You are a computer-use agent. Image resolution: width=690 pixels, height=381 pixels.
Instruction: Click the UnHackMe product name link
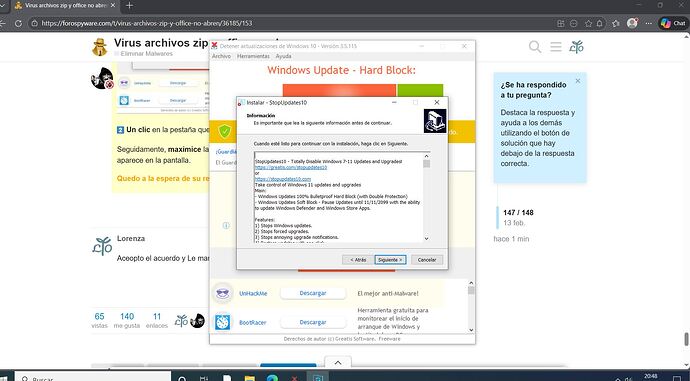point(253,293)
